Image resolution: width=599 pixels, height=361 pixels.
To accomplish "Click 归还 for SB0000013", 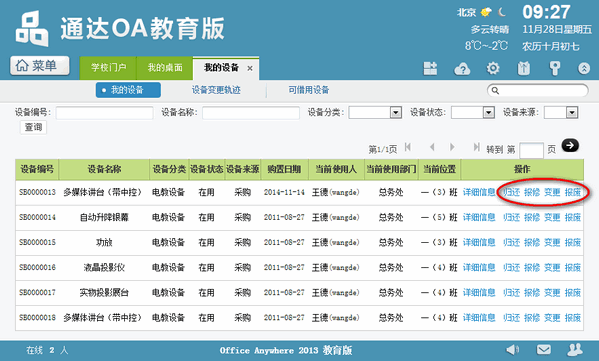I will (512, 192).
